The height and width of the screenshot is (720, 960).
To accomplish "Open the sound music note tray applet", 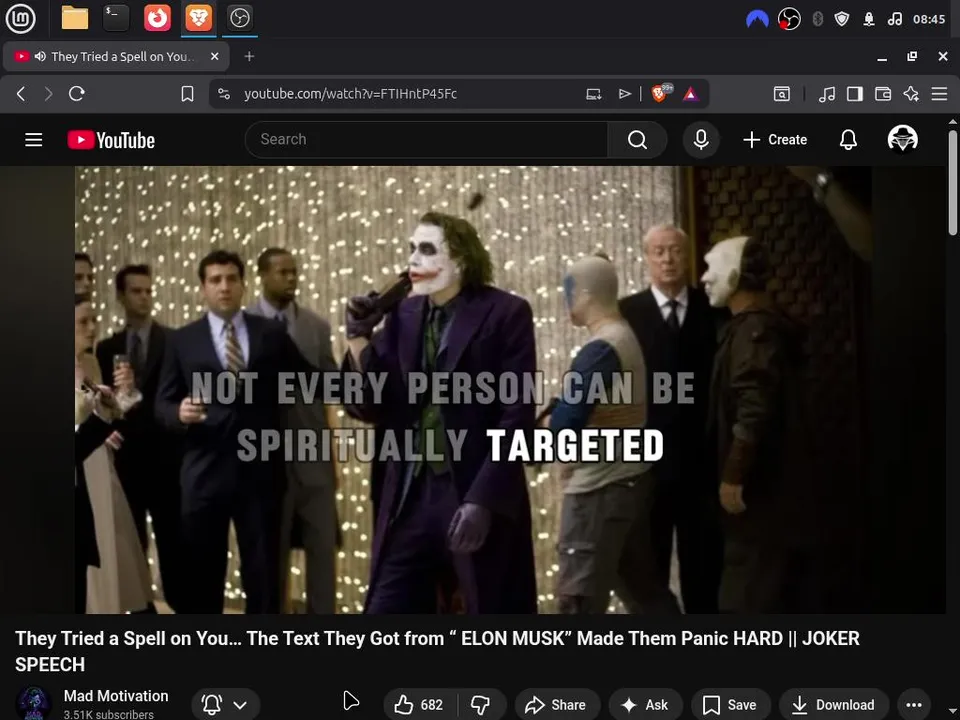I will [894, 20].
